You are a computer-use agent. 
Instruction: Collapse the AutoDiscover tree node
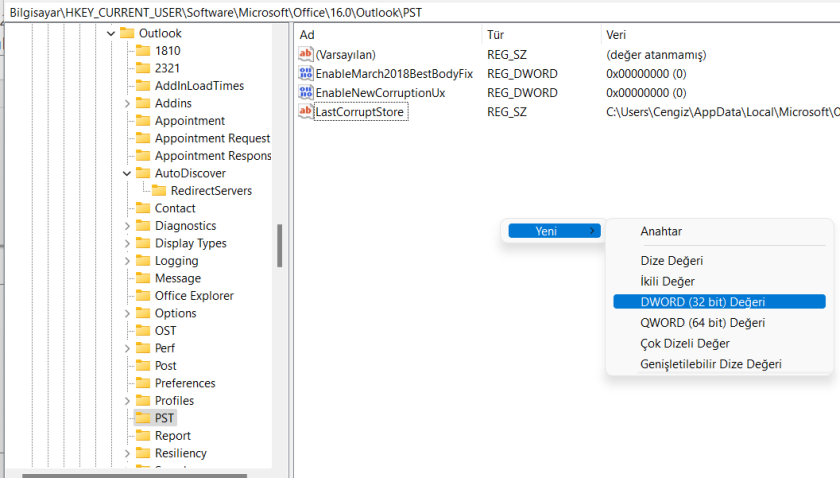click(126, 173)
